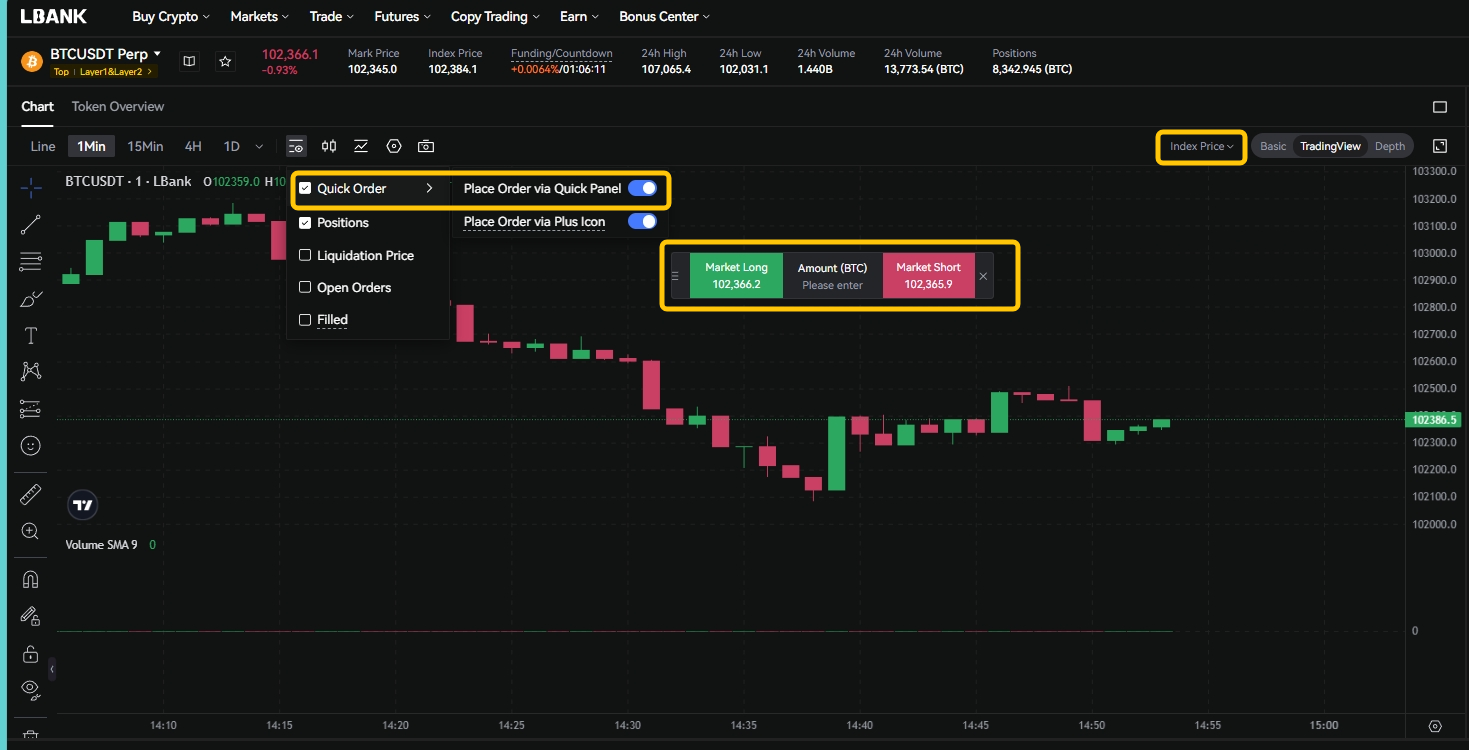Switch chart view to Depth
1469x750 pixels.
[1389, 146]
